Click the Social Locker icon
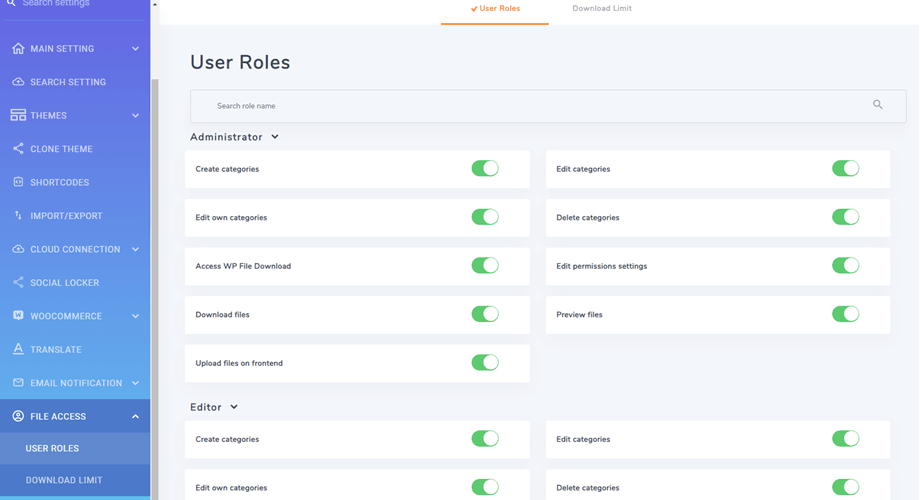 coord(18,283)
